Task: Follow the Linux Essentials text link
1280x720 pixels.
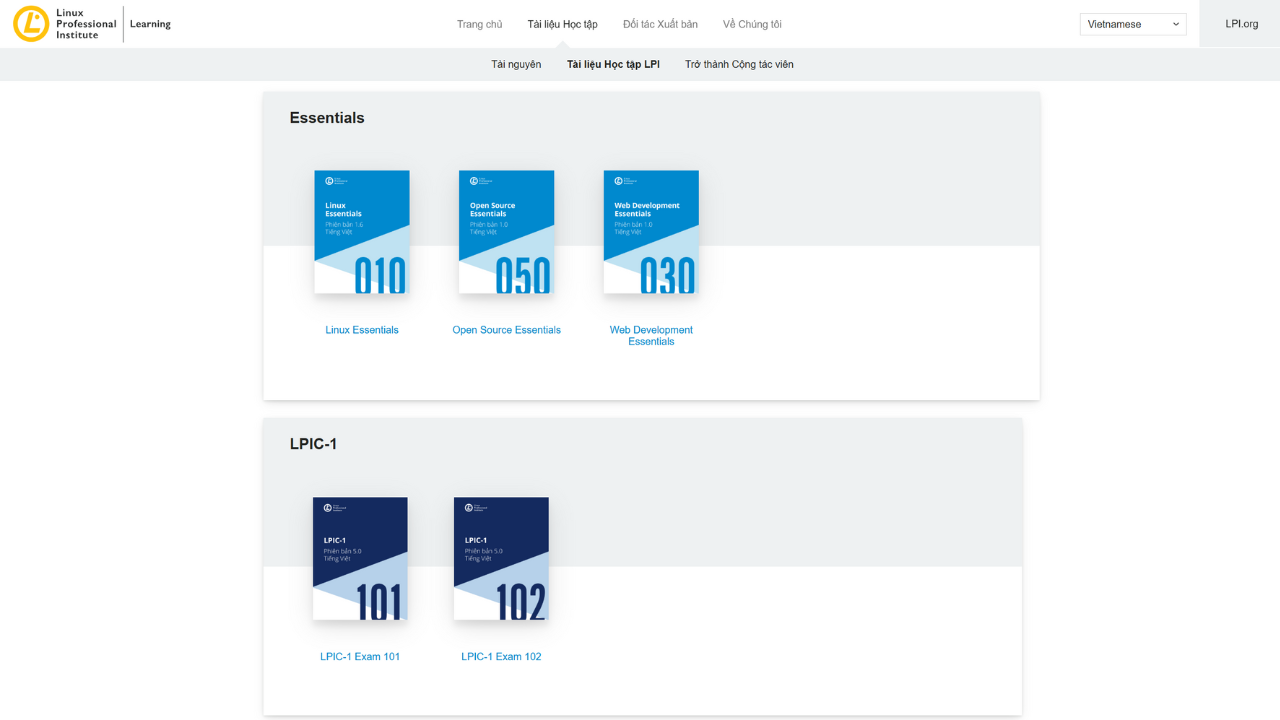Action: point(362,330)
